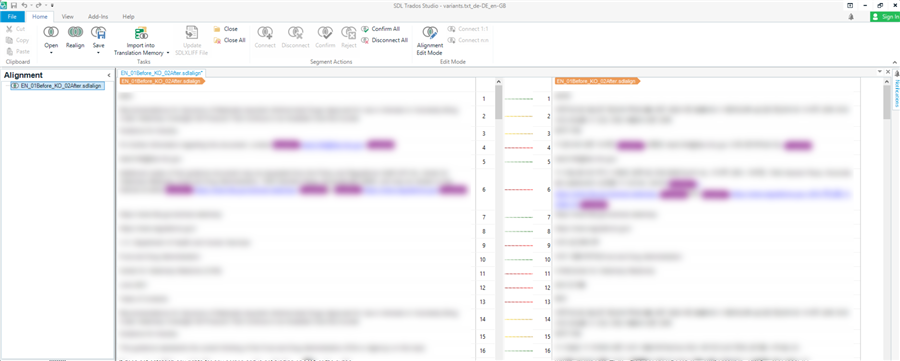The width and height of the screenshot is (900, 361).
Task: Click the Reject segment icon
Action: tap(348, 33)
